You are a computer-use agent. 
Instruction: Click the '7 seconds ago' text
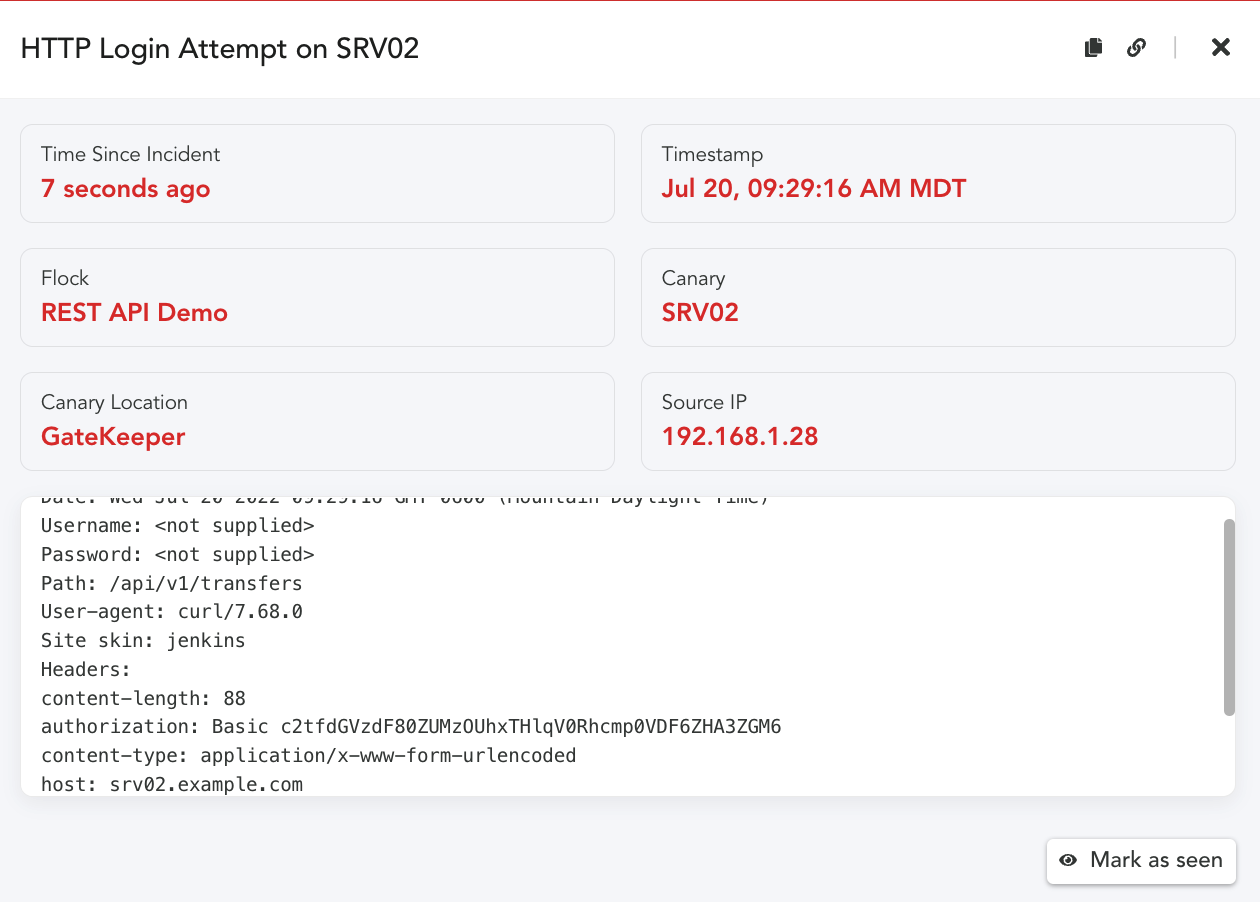(x=125, y=188)
